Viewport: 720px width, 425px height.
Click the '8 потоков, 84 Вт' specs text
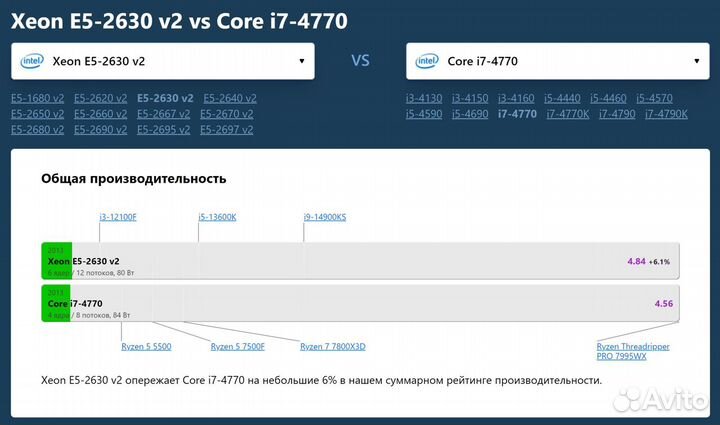pos(103,315)
